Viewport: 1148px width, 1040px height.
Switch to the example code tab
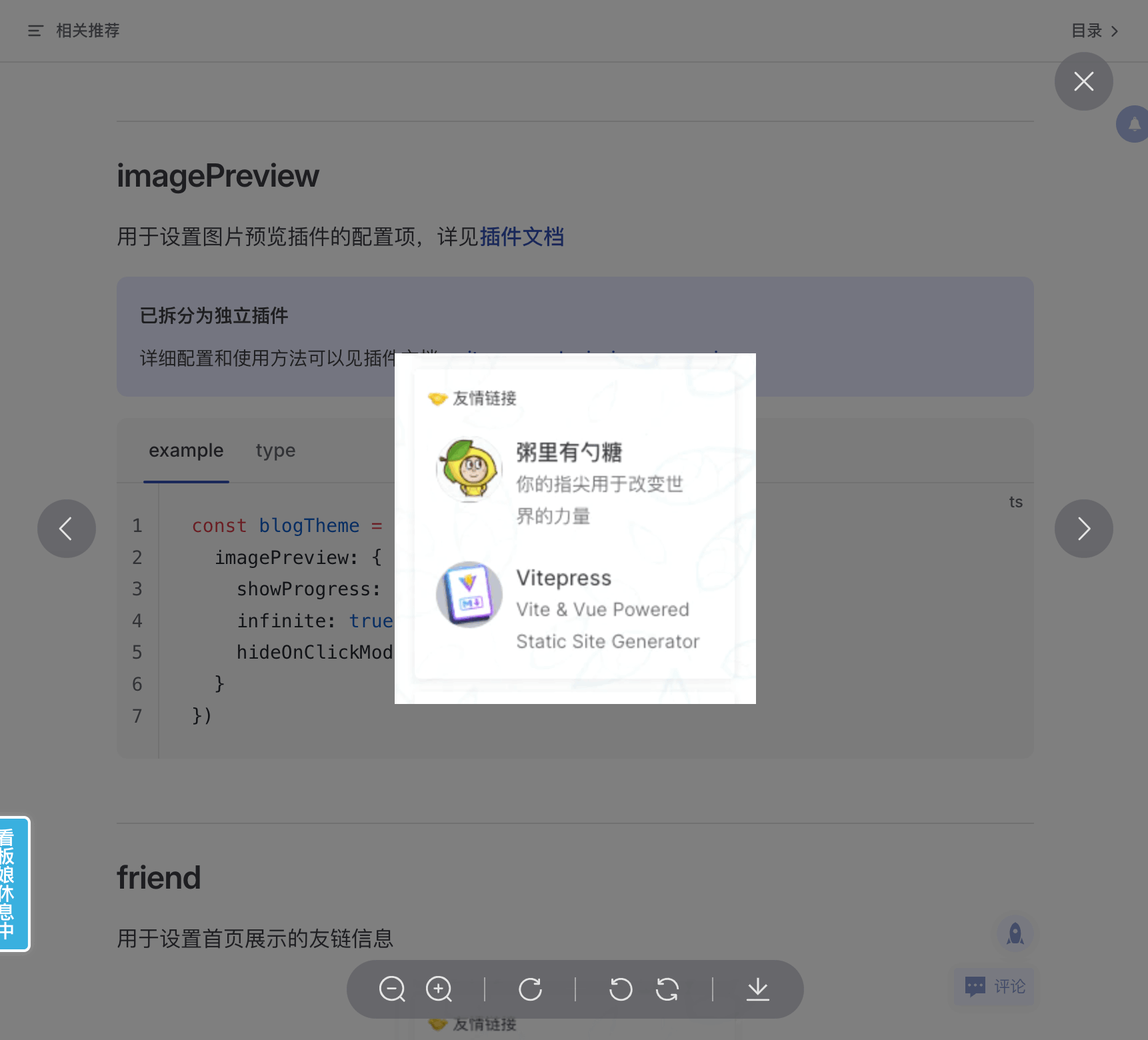(x=186, y=451)
